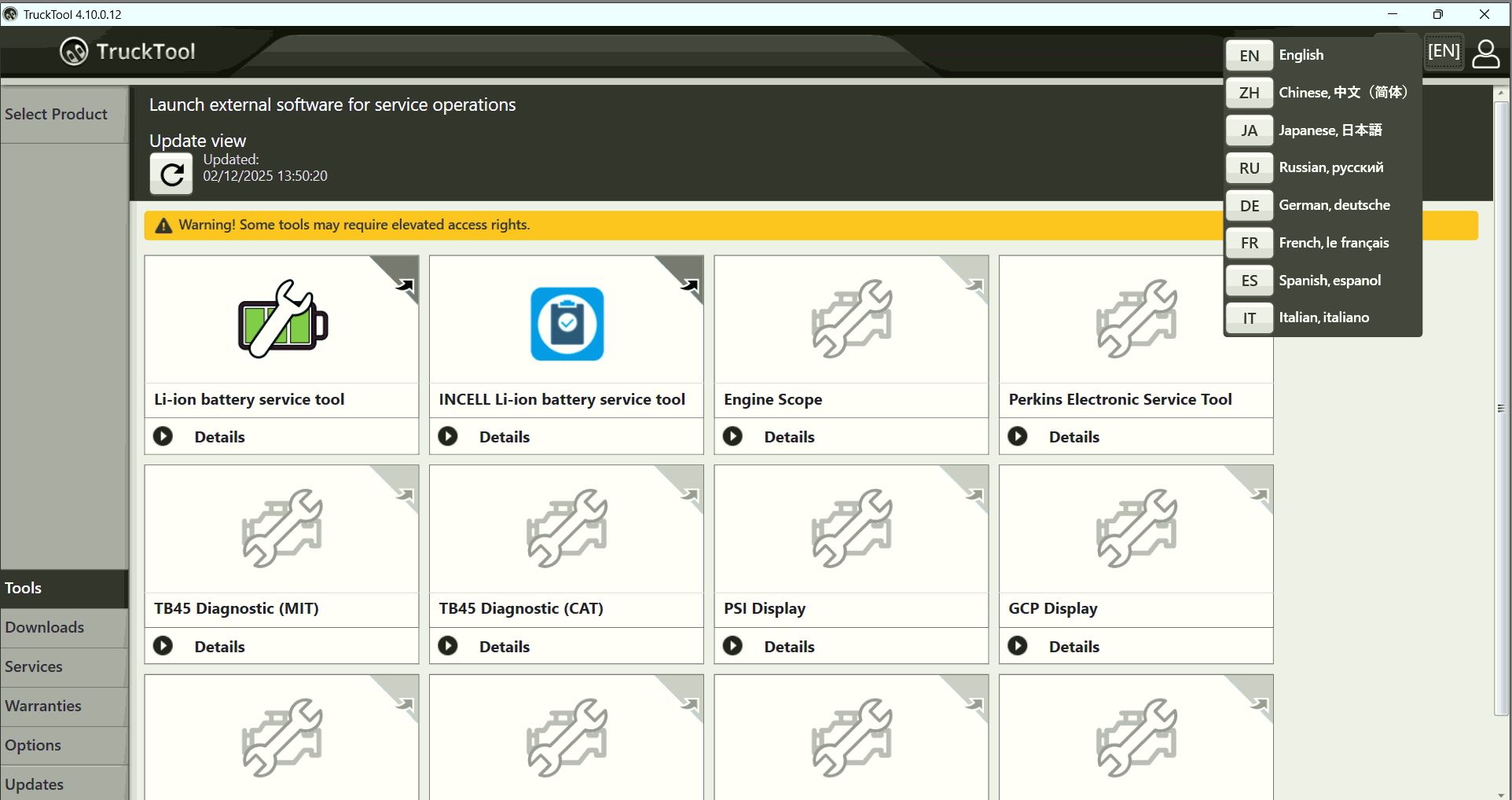1512x800 pixels.
Task: Click the scrollbar up arrow
Action: (1501, 93)
